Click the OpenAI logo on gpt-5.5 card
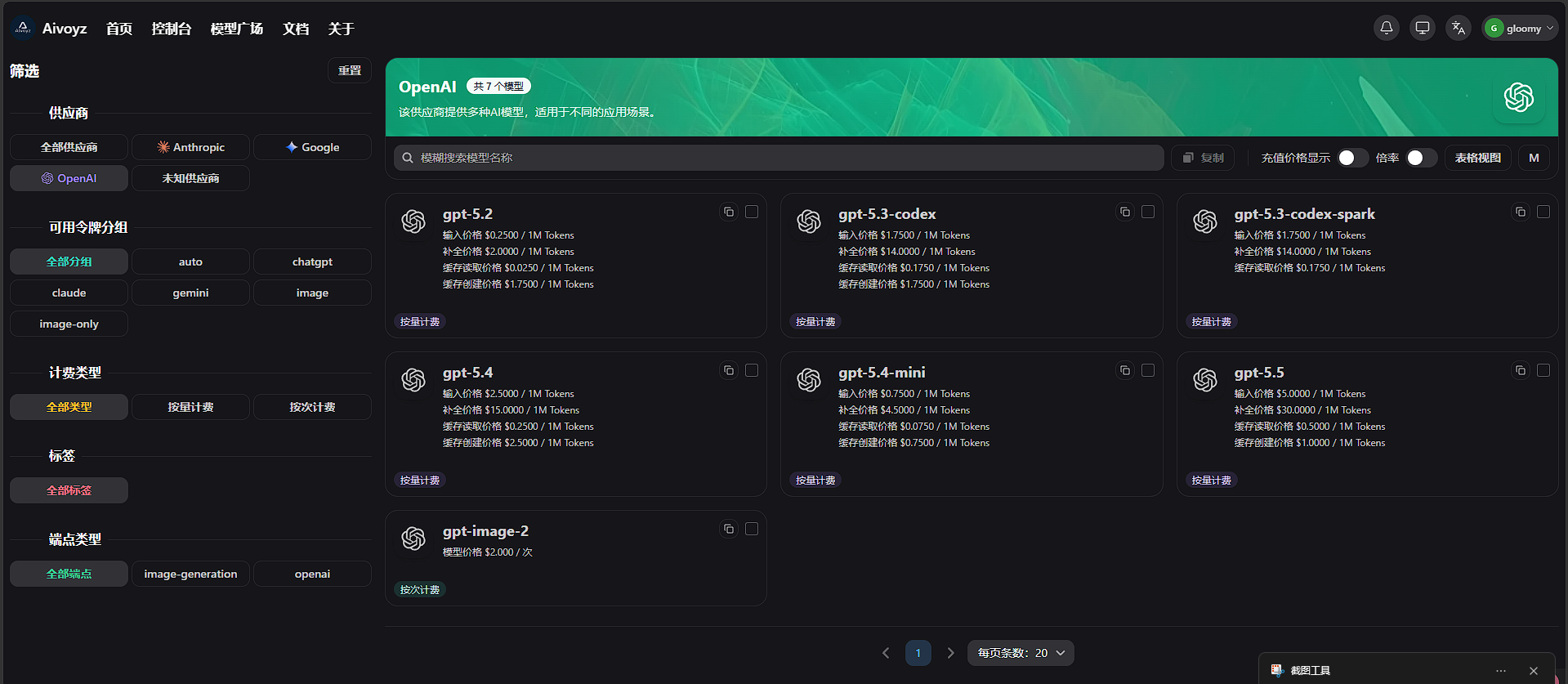This screenshot has width=1568, height=684. point(1205,380)
